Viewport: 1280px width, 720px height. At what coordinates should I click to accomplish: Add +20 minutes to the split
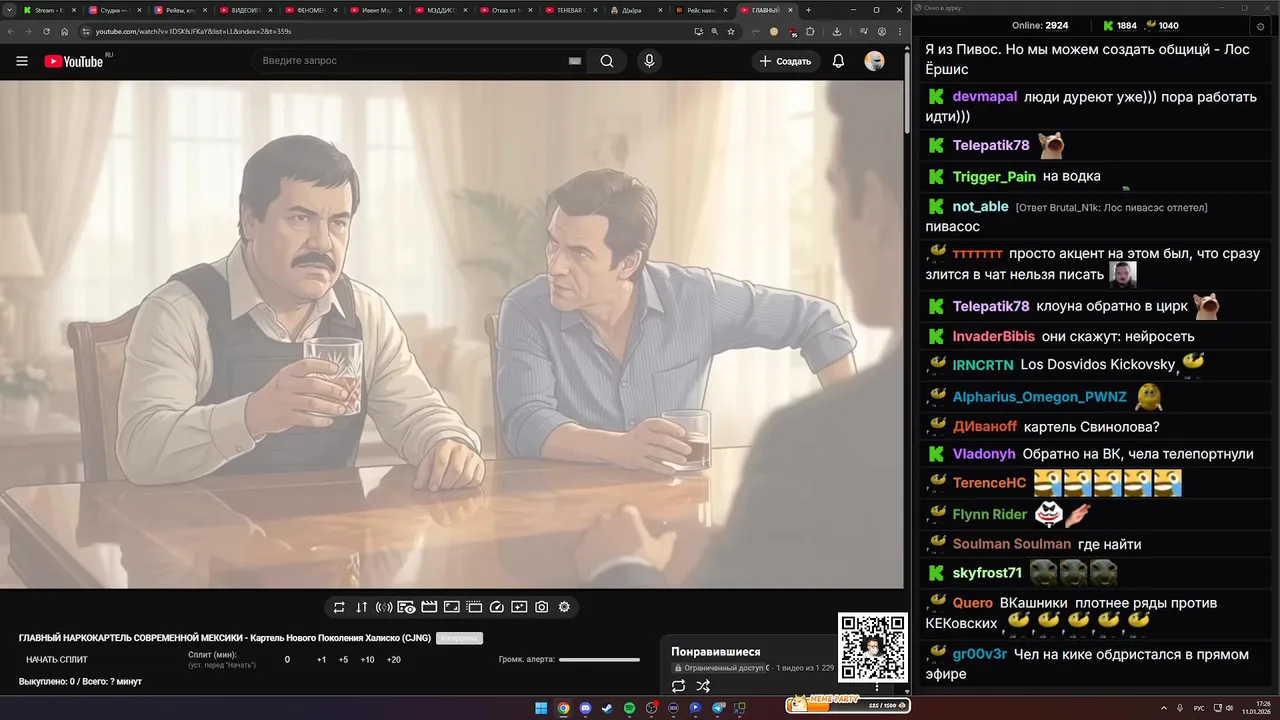(393, 660)
